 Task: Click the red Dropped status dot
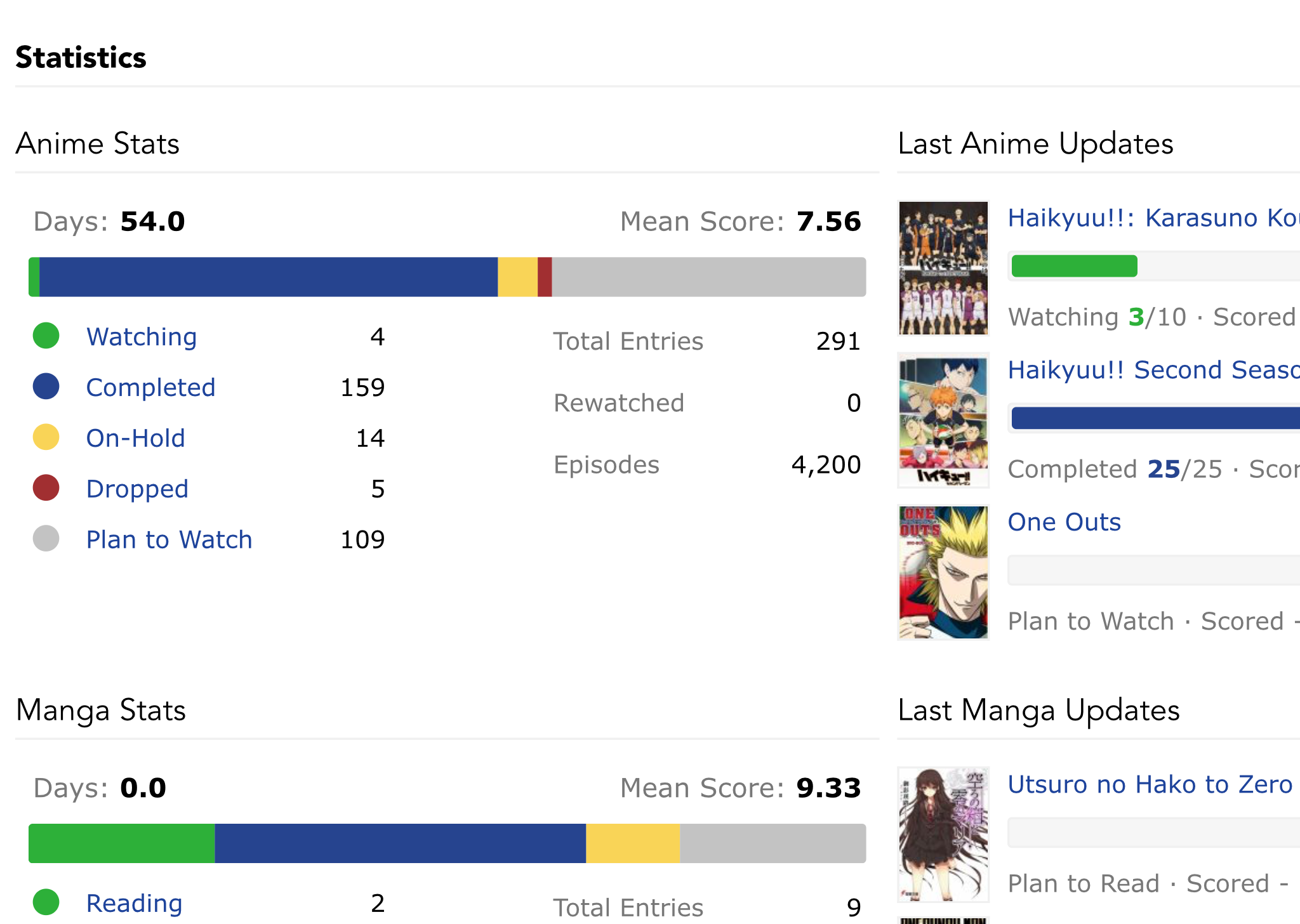(x=46, y=488)
